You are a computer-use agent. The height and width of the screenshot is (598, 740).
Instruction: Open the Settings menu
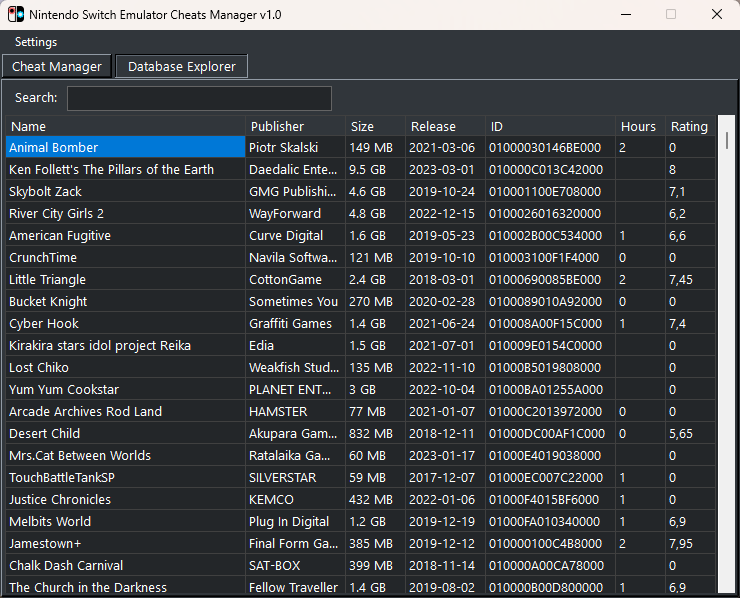tap(36, 42)
